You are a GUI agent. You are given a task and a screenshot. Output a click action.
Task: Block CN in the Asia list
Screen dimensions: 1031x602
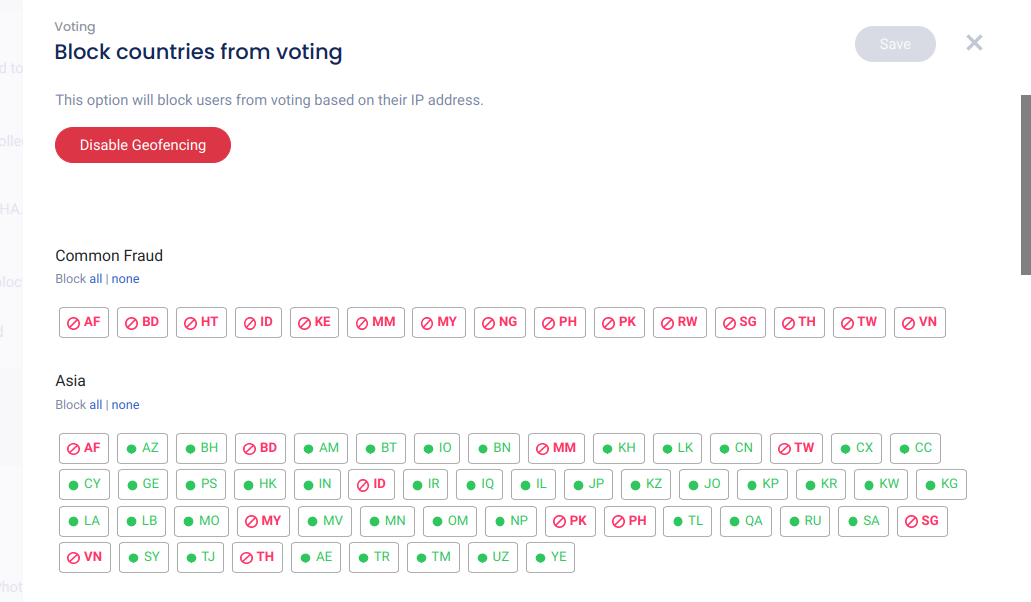click(x=736, y=448)
